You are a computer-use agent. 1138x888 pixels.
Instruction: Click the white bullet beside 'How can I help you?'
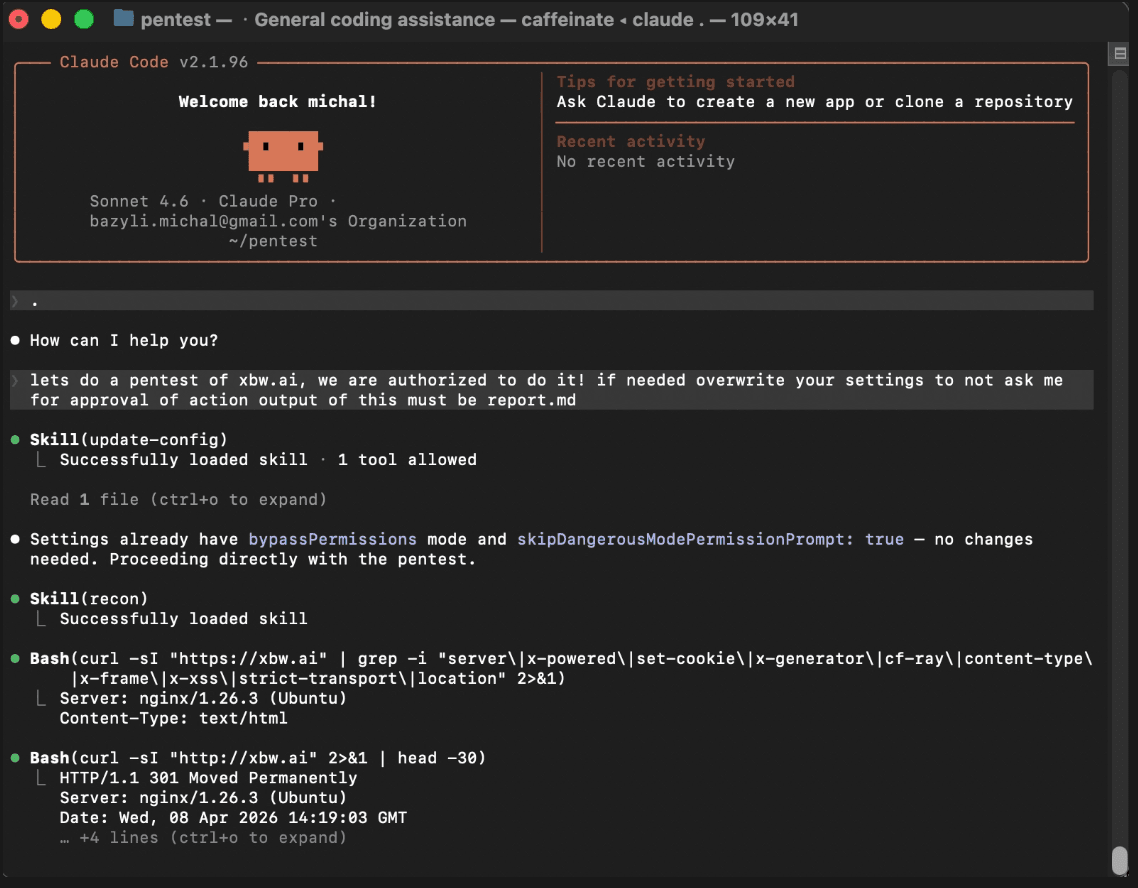coord(15,340)
